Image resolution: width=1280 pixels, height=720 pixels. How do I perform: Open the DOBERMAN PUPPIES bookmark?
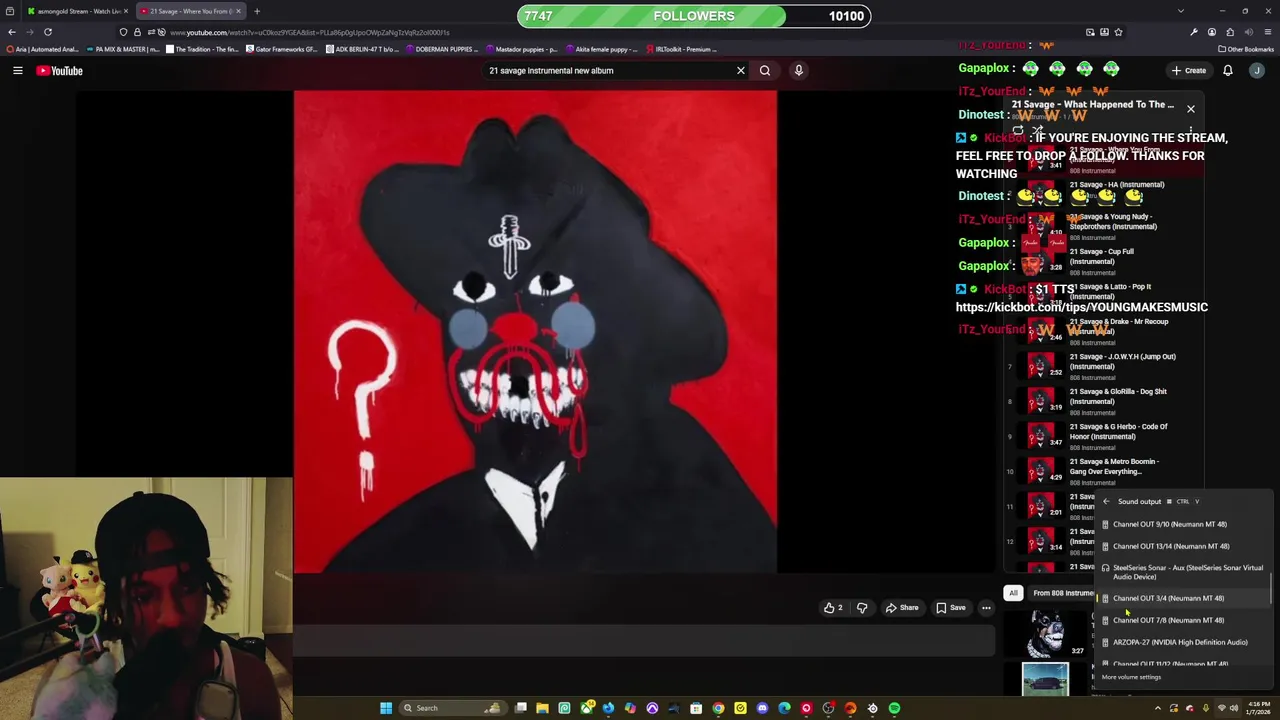coord(441,49)
